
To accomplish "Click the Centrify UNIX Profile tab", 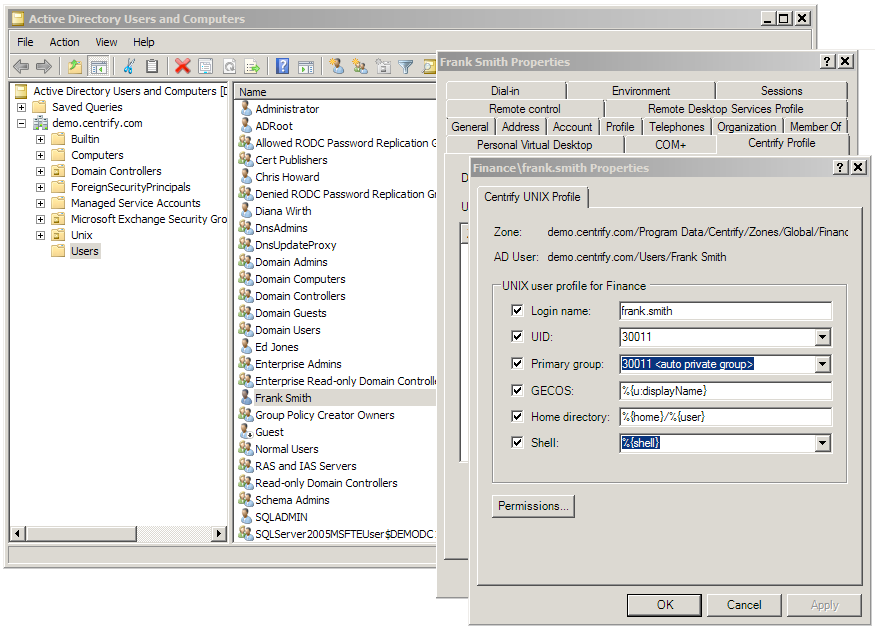I will (532, 197).
